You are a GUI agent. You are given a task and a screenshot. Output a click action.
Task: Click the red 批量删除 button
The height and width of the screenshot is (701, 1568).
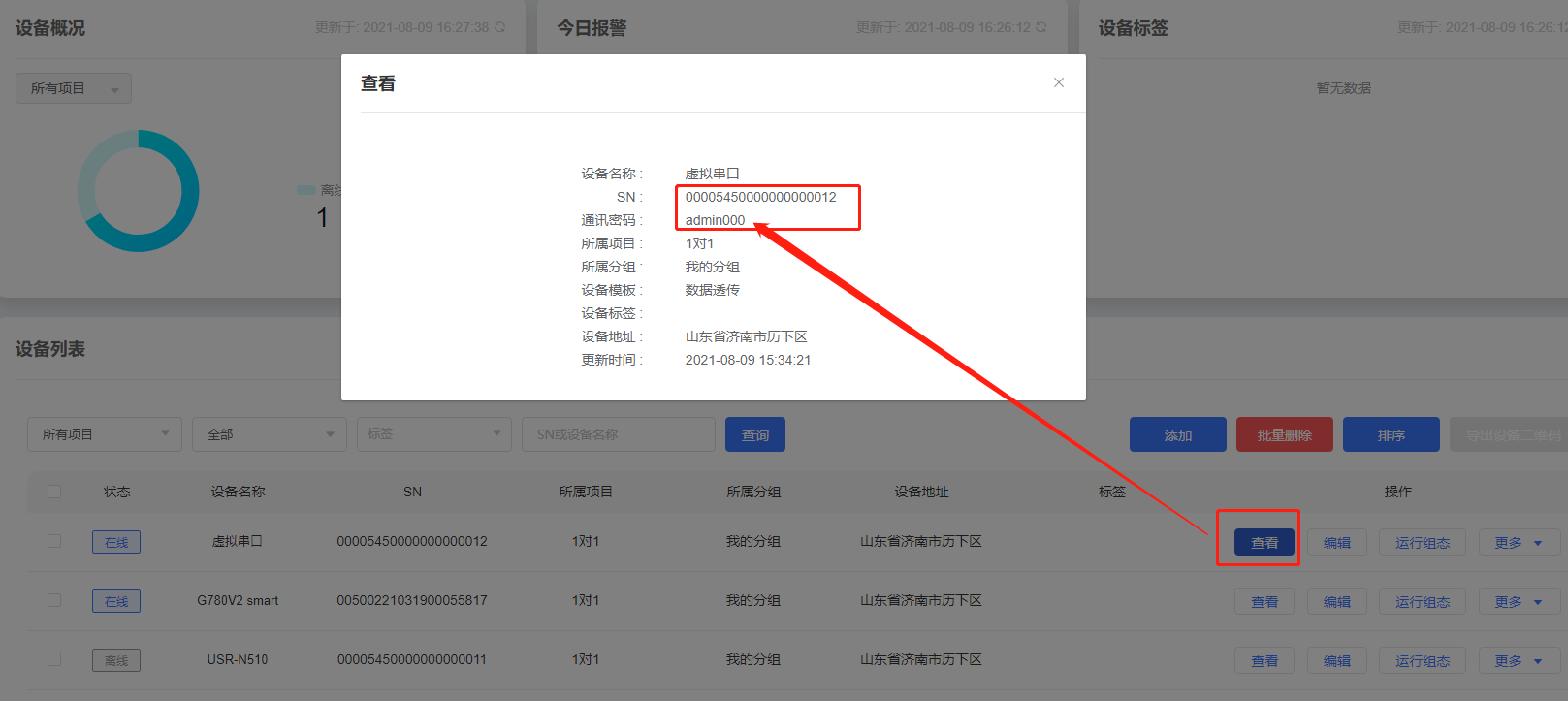1284,435
